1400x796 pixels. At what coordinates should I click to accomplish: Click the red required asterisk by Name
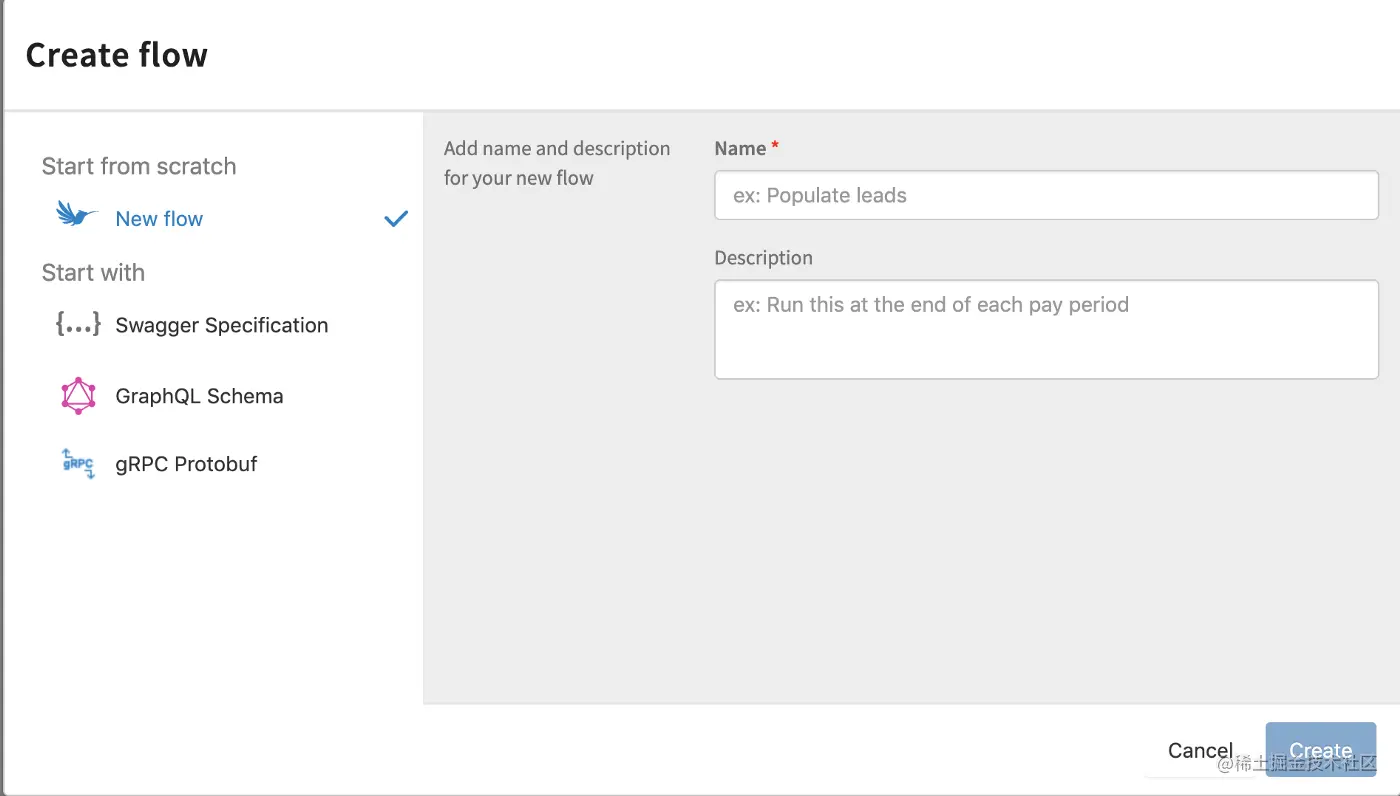(775, 147)
